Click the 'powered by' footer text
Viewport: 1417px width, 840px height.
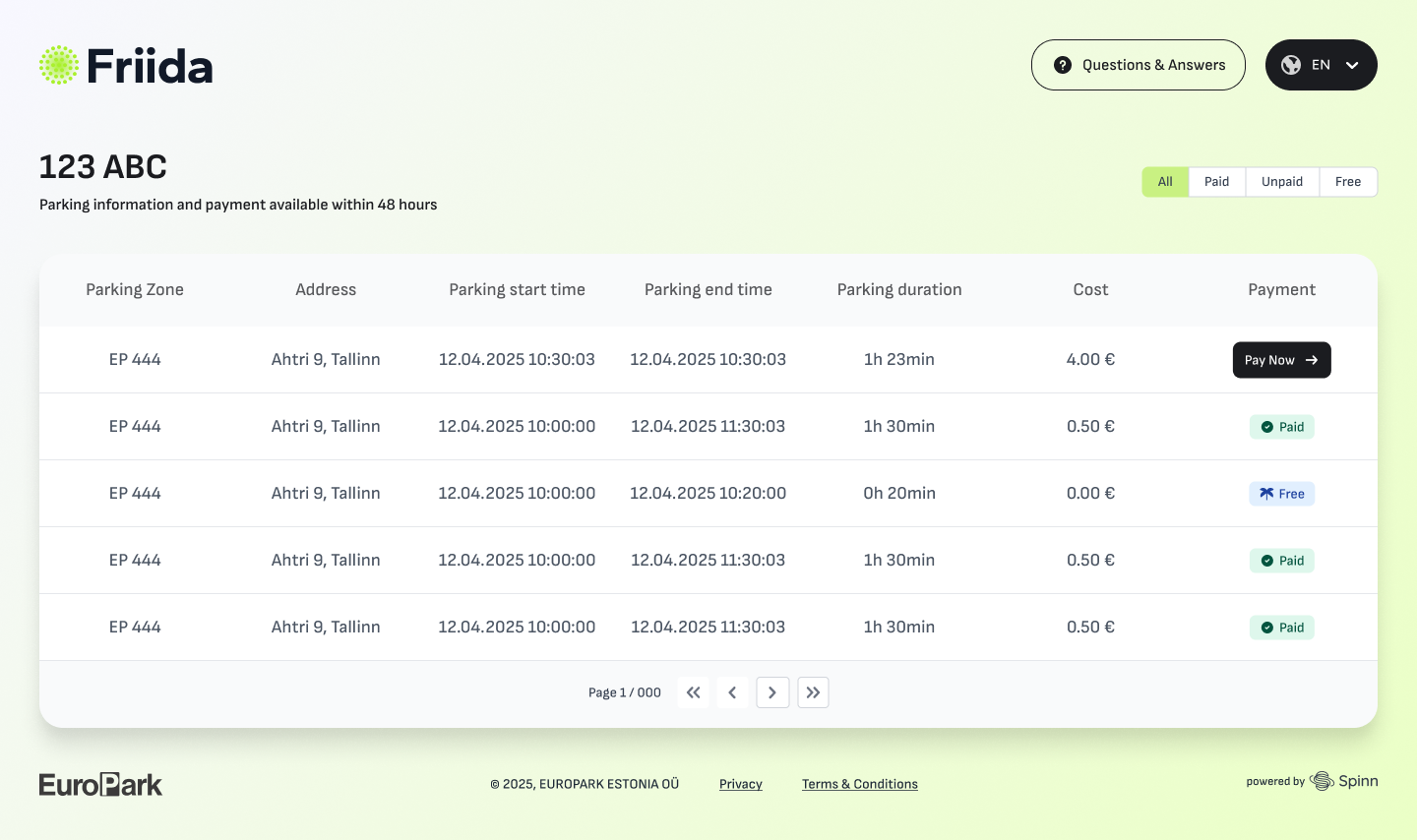coord(1275,782)
